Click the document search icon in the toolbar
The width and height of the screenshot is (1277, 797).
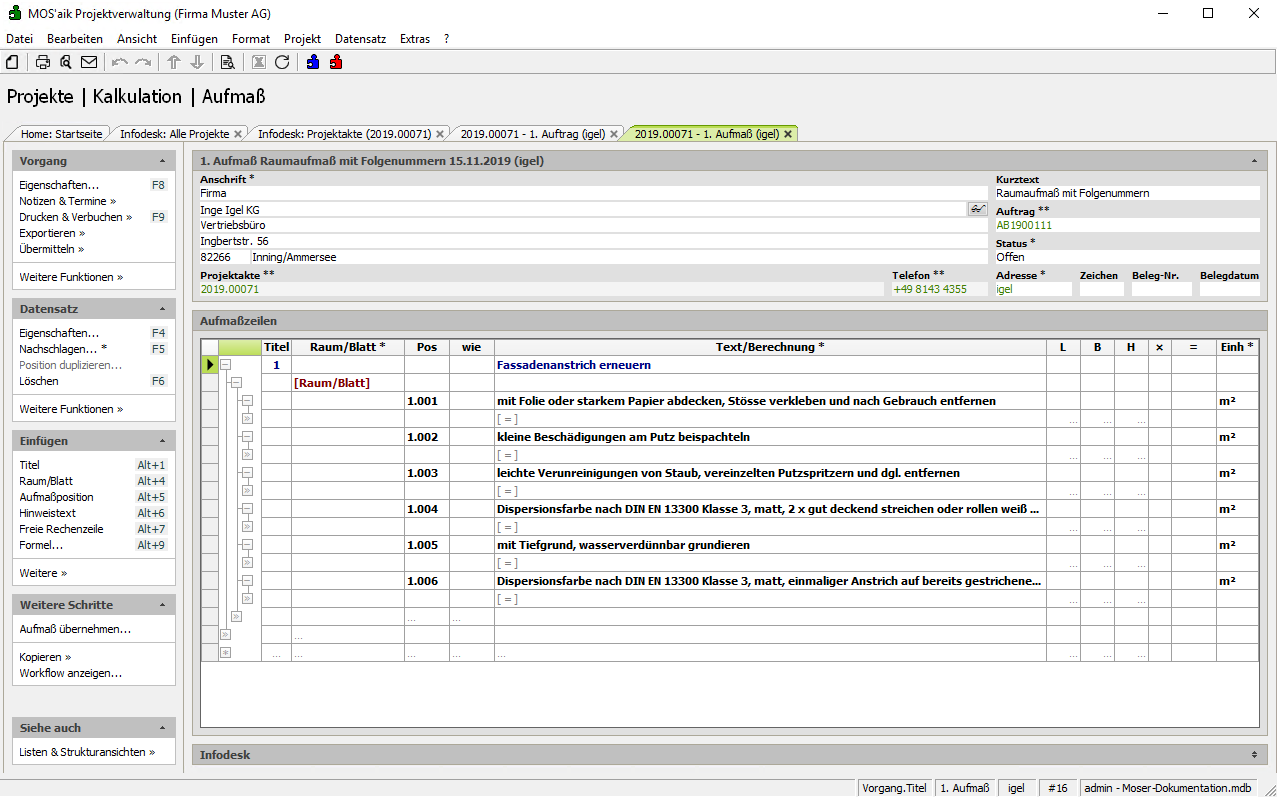click(227, 62)
